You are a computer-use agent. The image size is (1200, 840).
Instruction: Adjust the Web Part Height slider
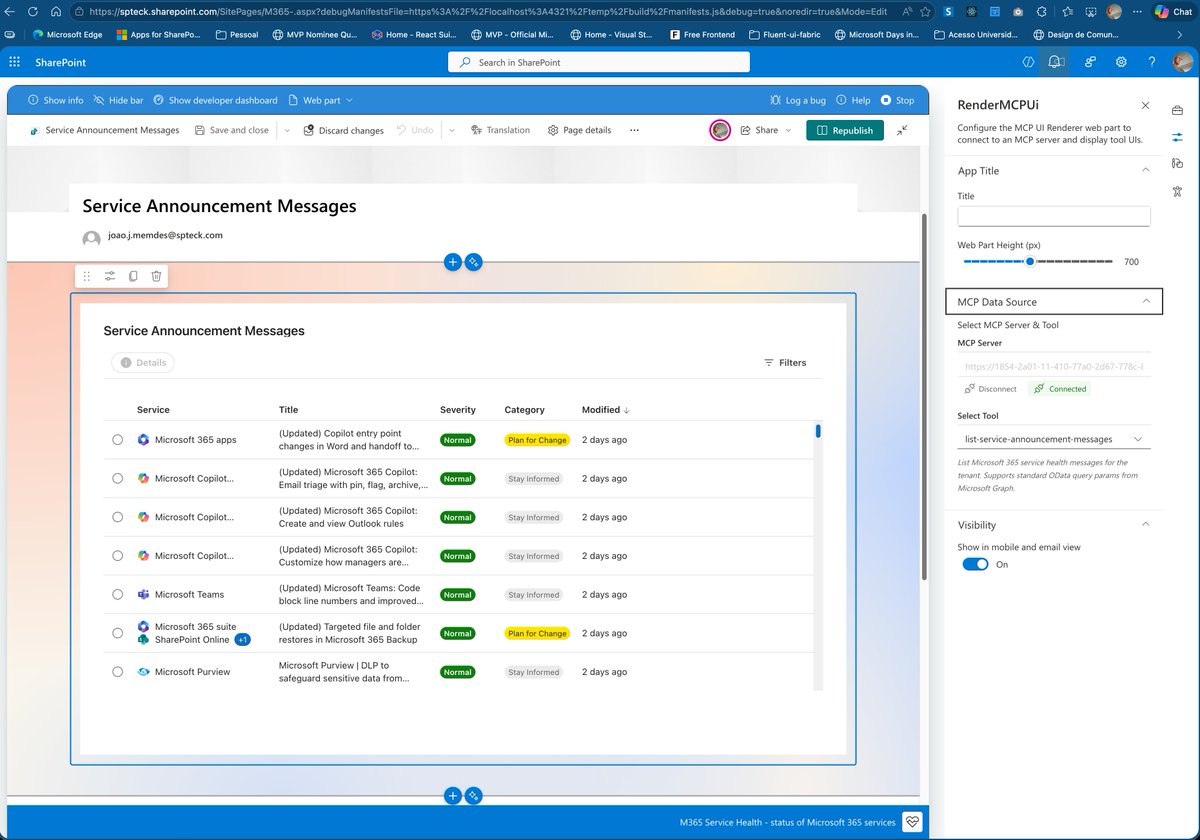pos(1031,261)
